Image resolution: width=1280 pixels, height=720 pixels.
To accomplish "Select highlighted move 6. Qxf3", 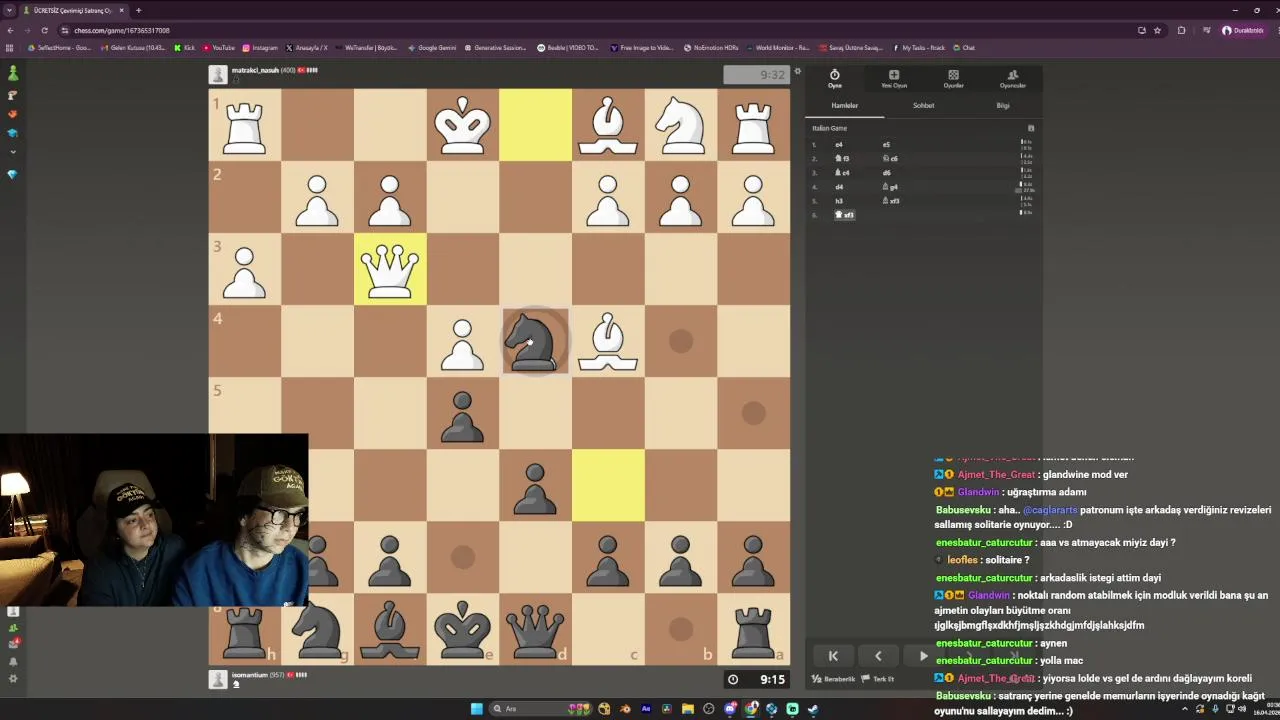I will pos(845,215).
